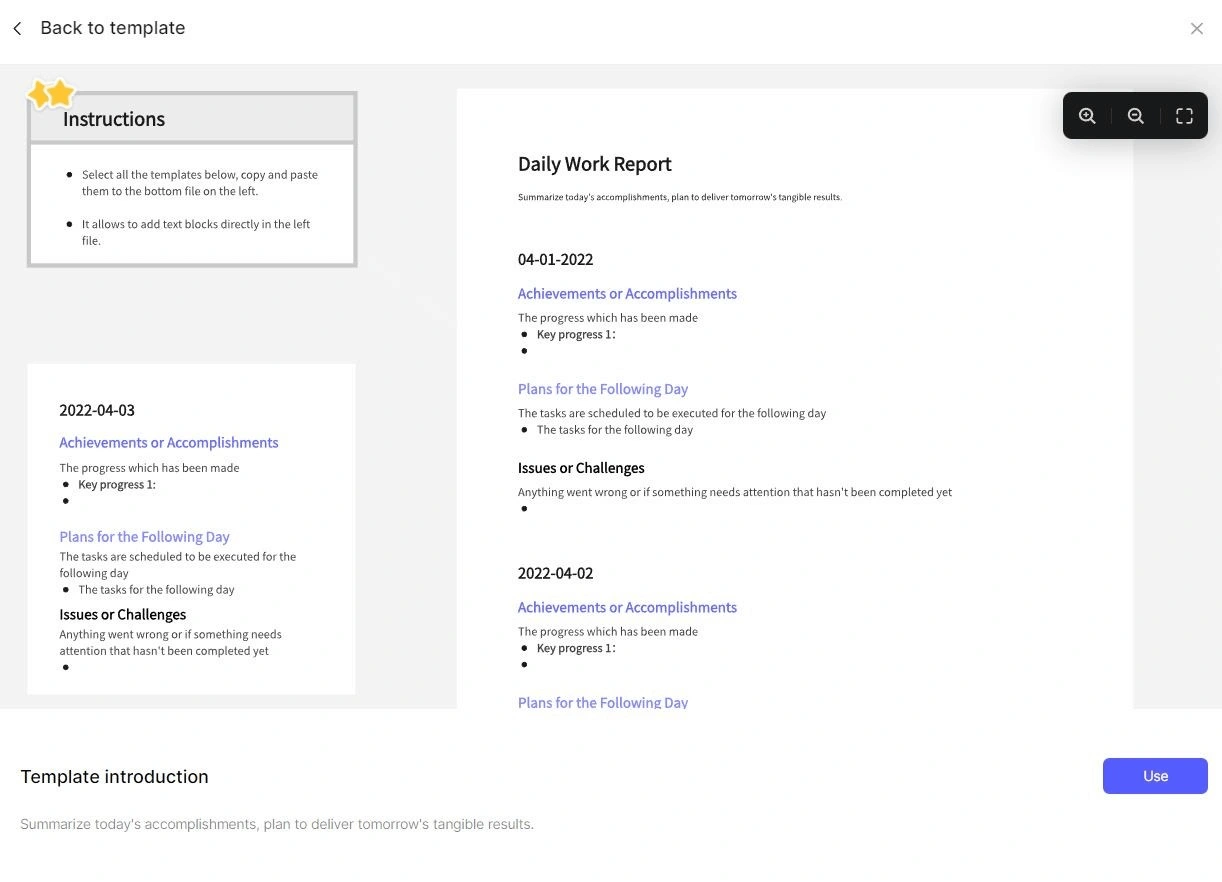Viewport: 1222px width, 882px height.
Task: Click the "2022-04-02" date heading
Action: pyautogui.click(x=555, y=573)
